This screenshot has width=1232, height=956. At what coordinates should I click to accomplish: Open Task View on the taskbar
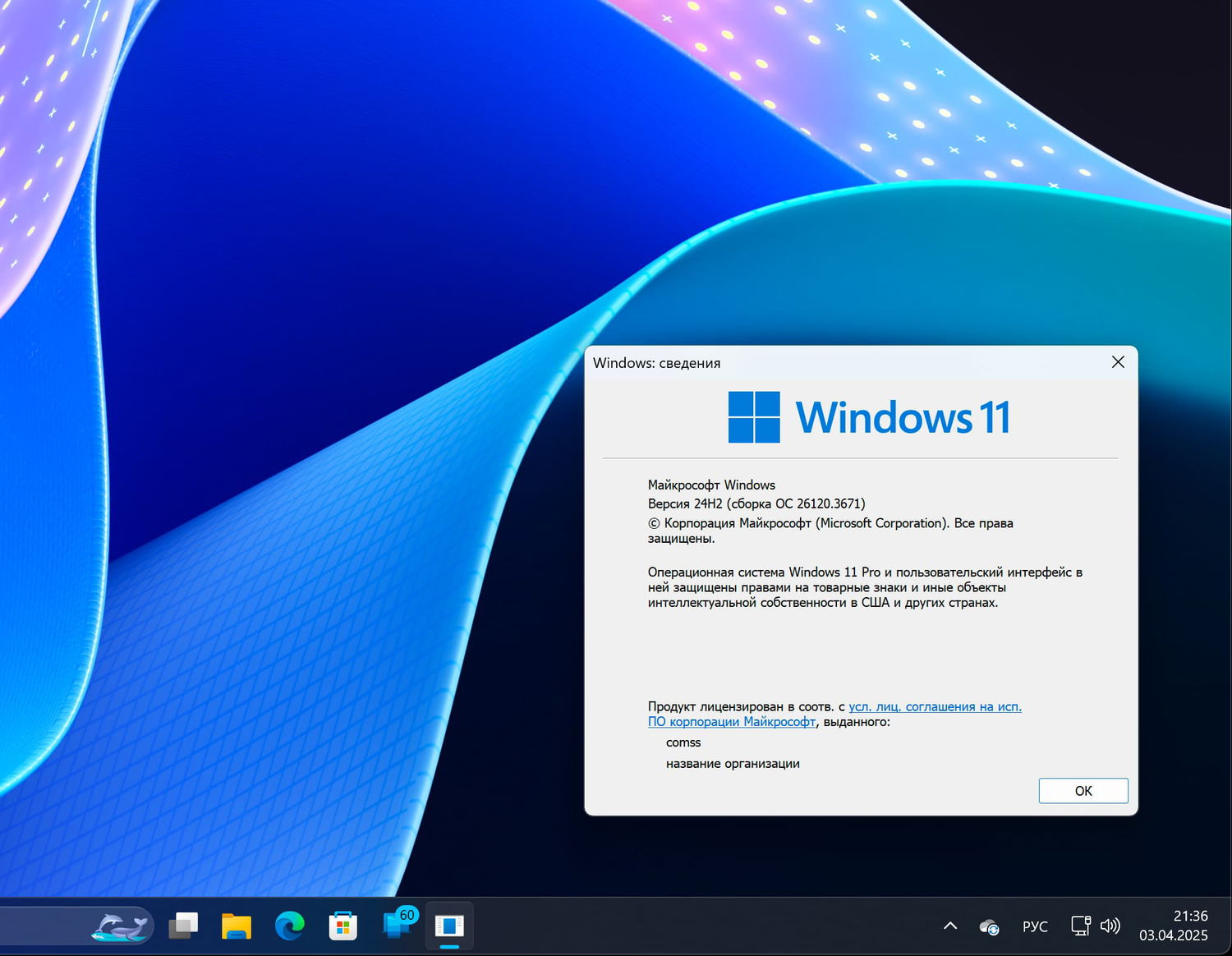(x=183, y=926)
